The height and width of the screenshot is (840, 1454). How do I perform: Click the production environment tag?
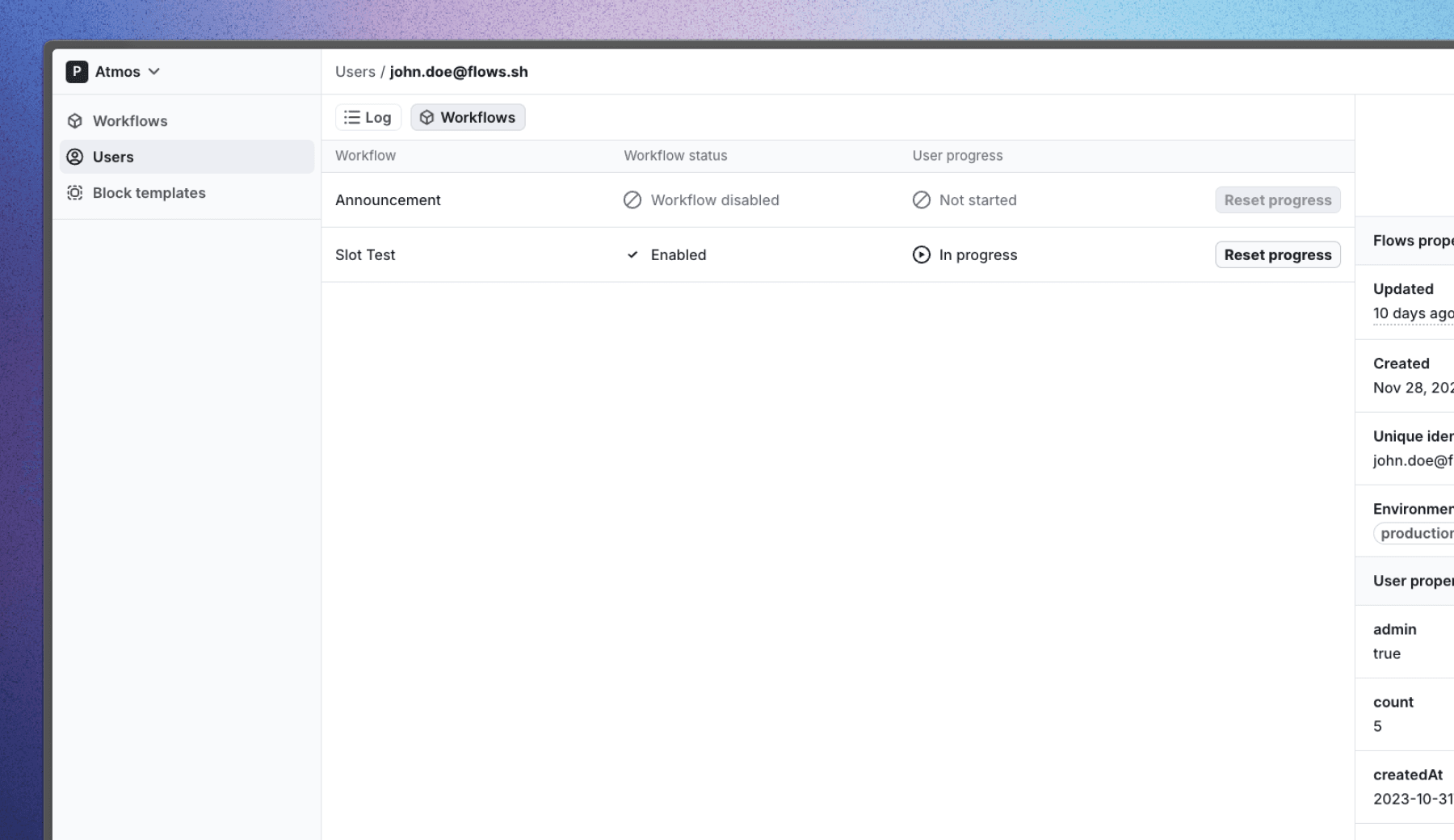(1414, 533)
